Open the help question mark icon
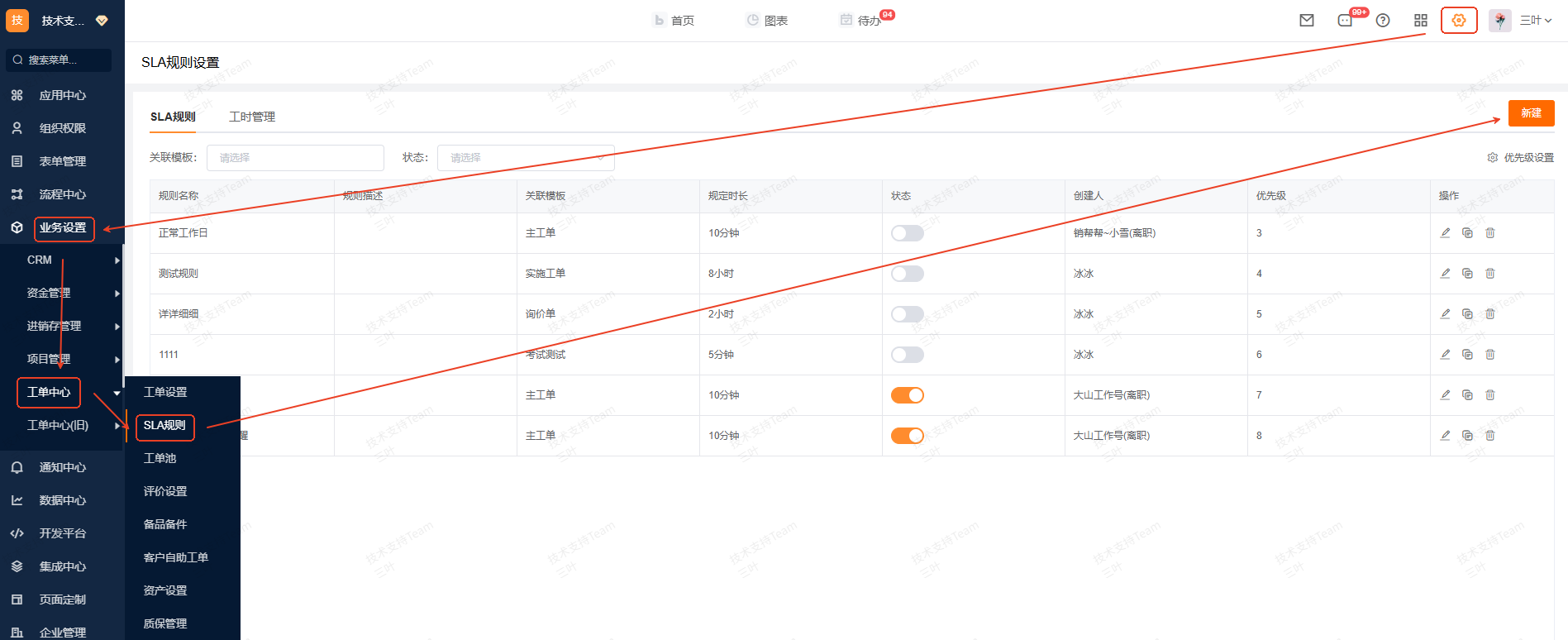Image resolution: width=1568 pixels, height=640 pixels. [x=1383, y=21]
